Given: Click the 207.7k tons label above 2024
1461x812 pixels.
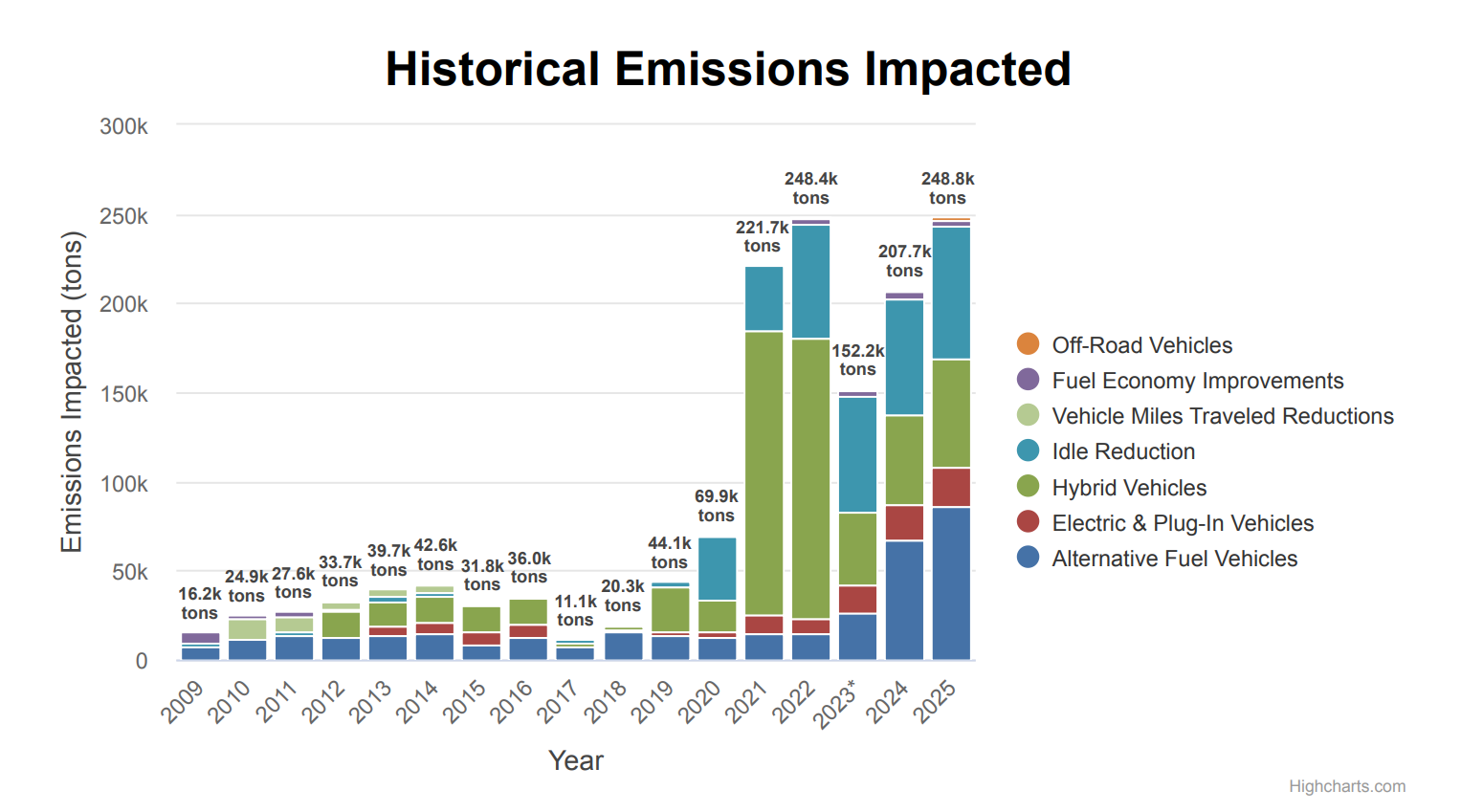Looking at the screenshot, I should (x=904, y=261).
